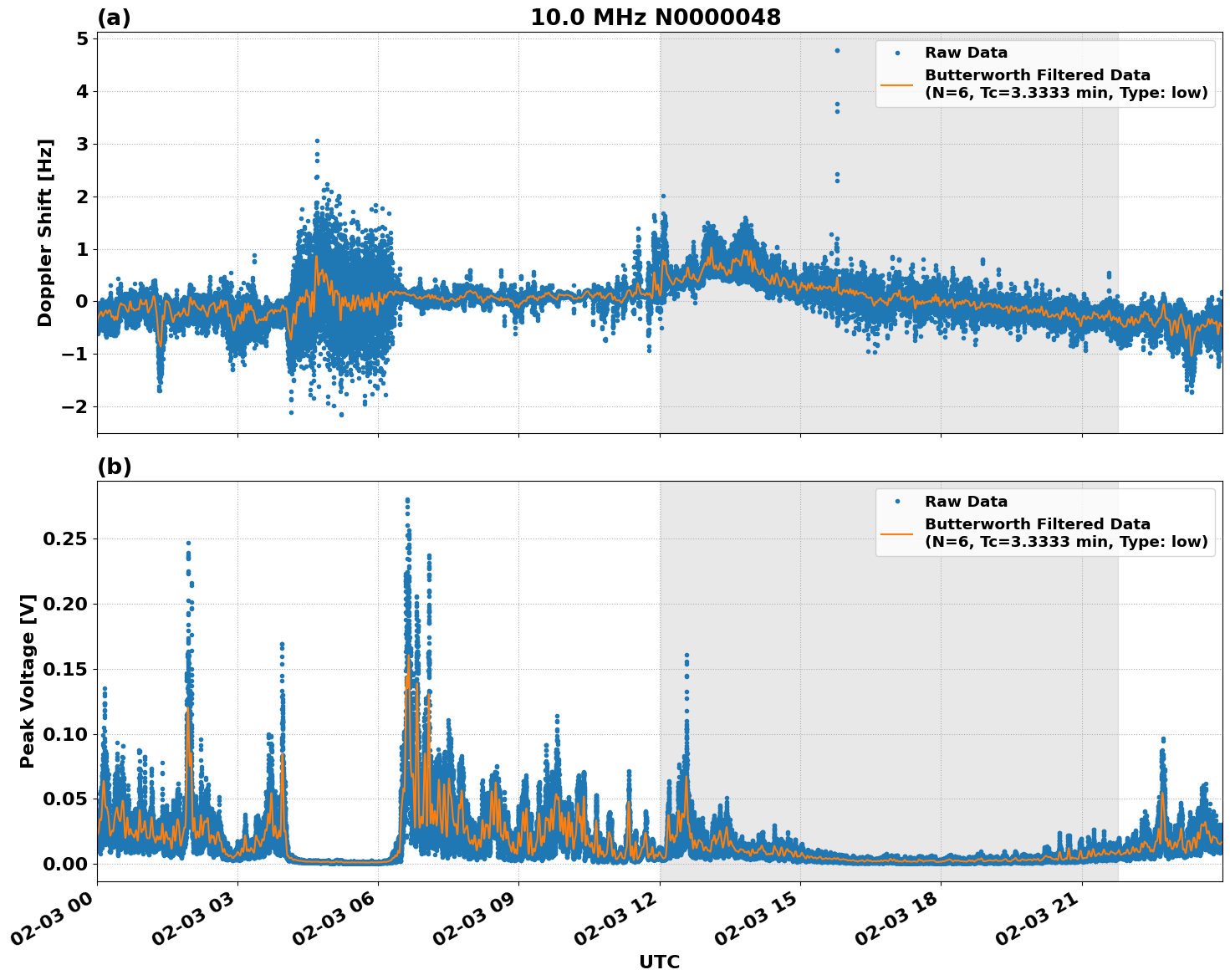Click "Raw Data" in the panel (b) legend
The image size is (1230, 980).
[966, 502]
